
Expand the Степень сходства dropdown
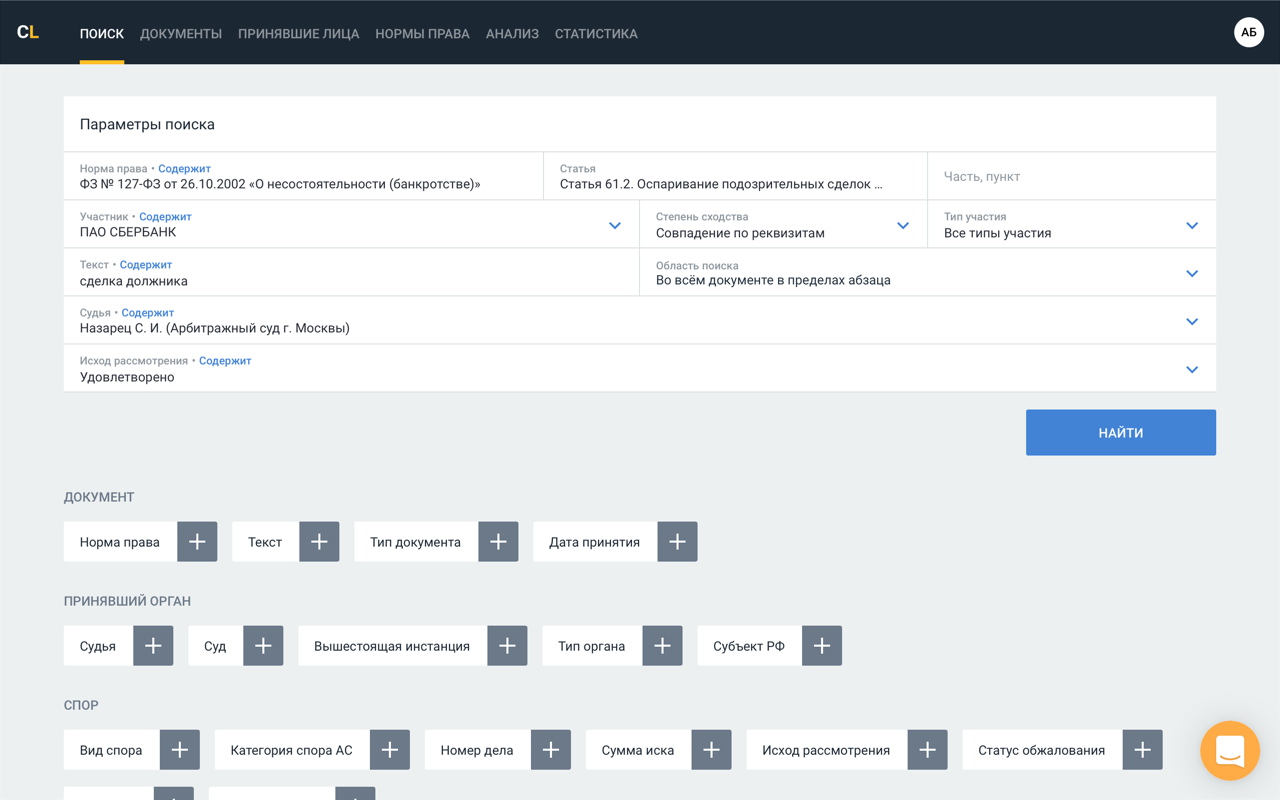(902, 226)
